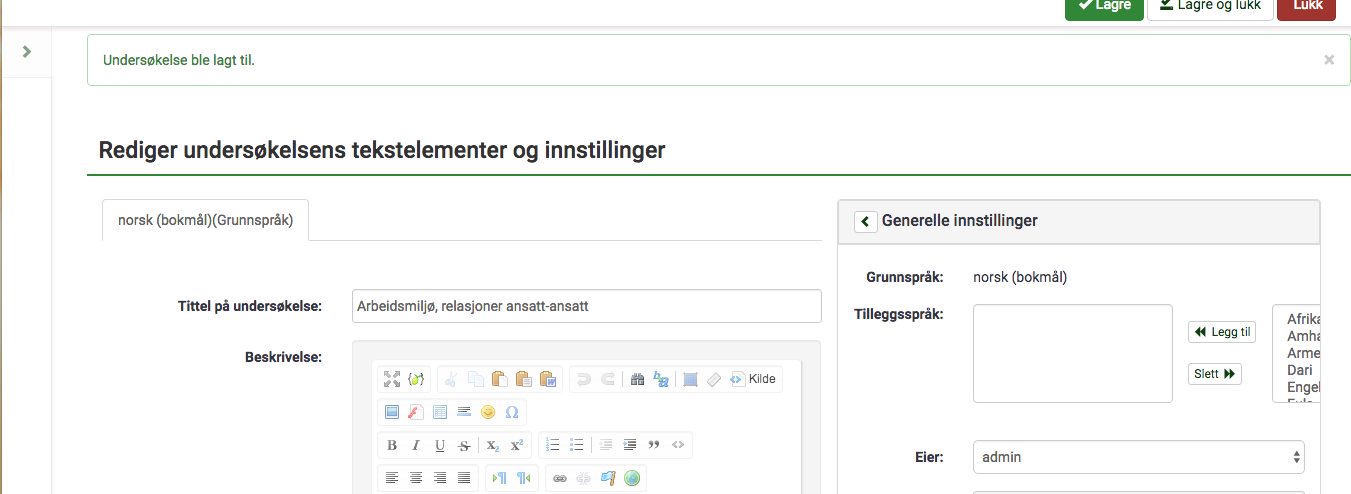Screen dimensions: 1351x494
Task: Insert Flash object icon
Action: pos(416,412)
